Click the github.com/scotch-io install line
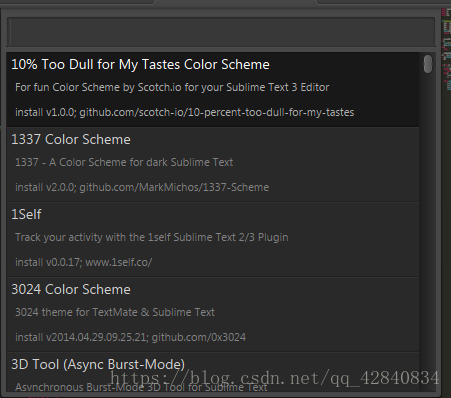The image size is (451, 398). click(x=184, y=112)
